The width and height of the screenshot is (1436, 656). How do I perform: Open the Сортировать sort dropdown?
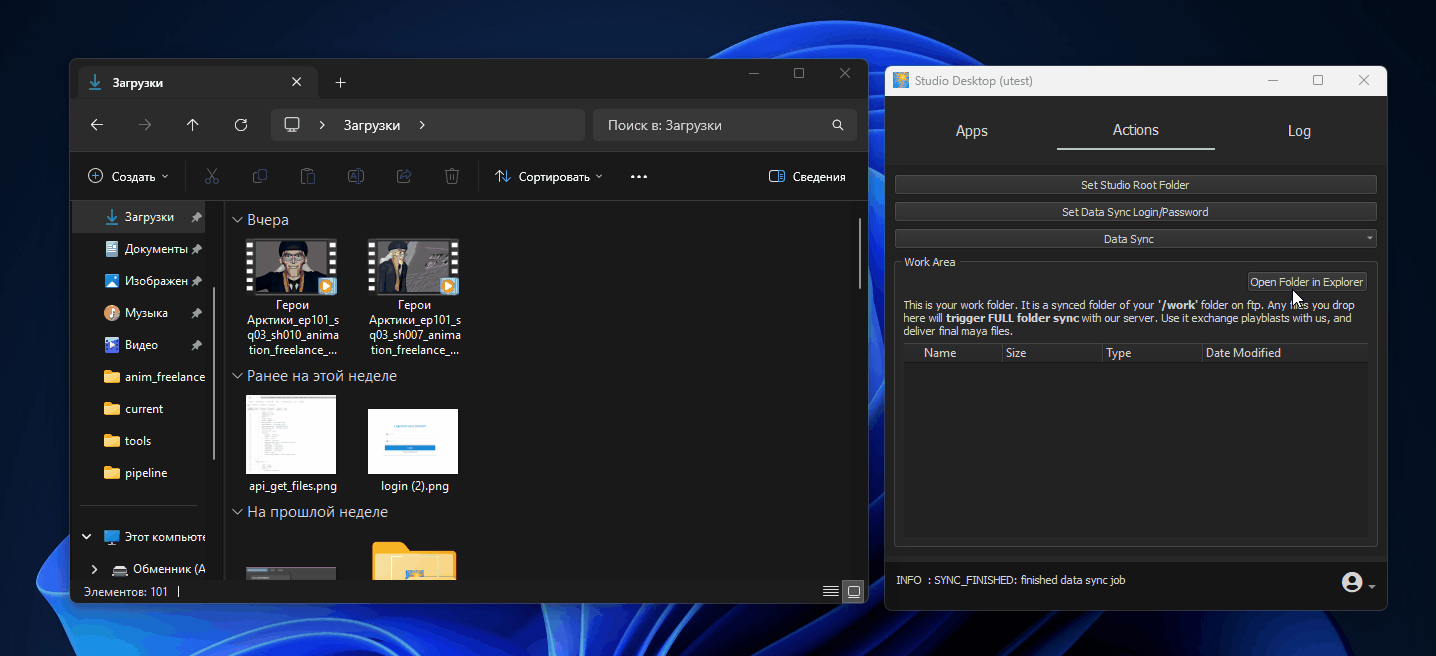tap(549, 177)
